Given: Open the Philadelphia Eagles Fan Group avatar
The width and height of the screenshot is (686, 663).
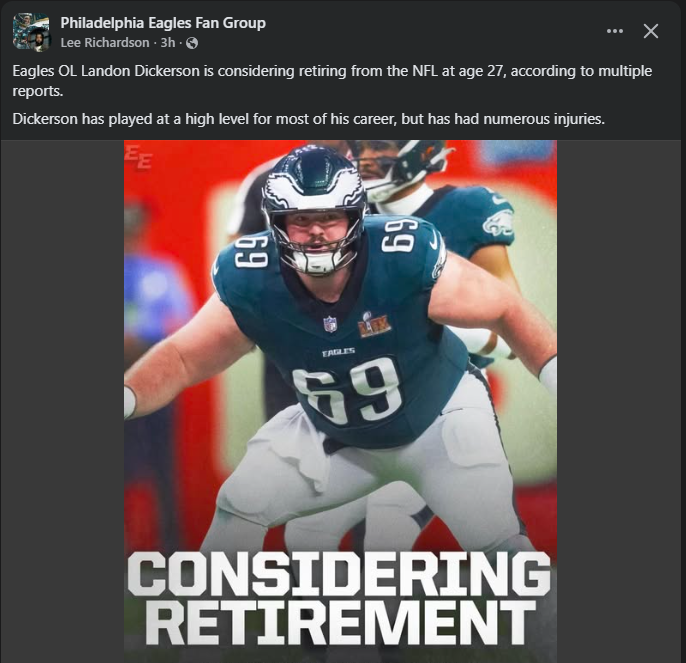Looking at the screenshot, I should (29, 30).
